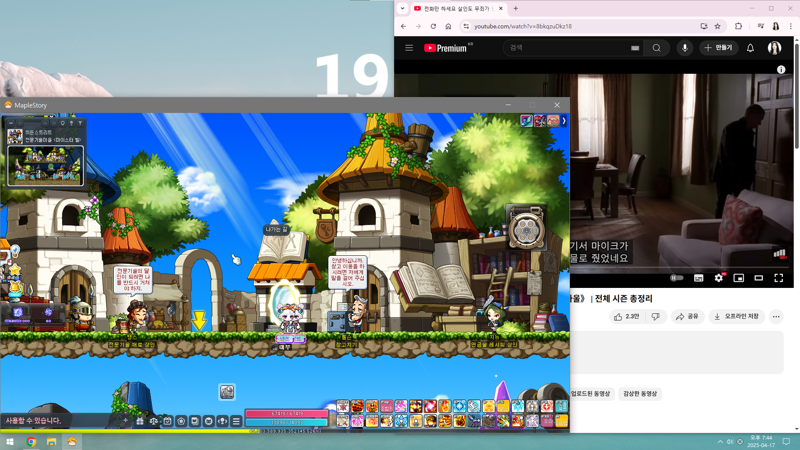Open Chrome three-dot menu
800x450 pixels.
coord(791,27)
